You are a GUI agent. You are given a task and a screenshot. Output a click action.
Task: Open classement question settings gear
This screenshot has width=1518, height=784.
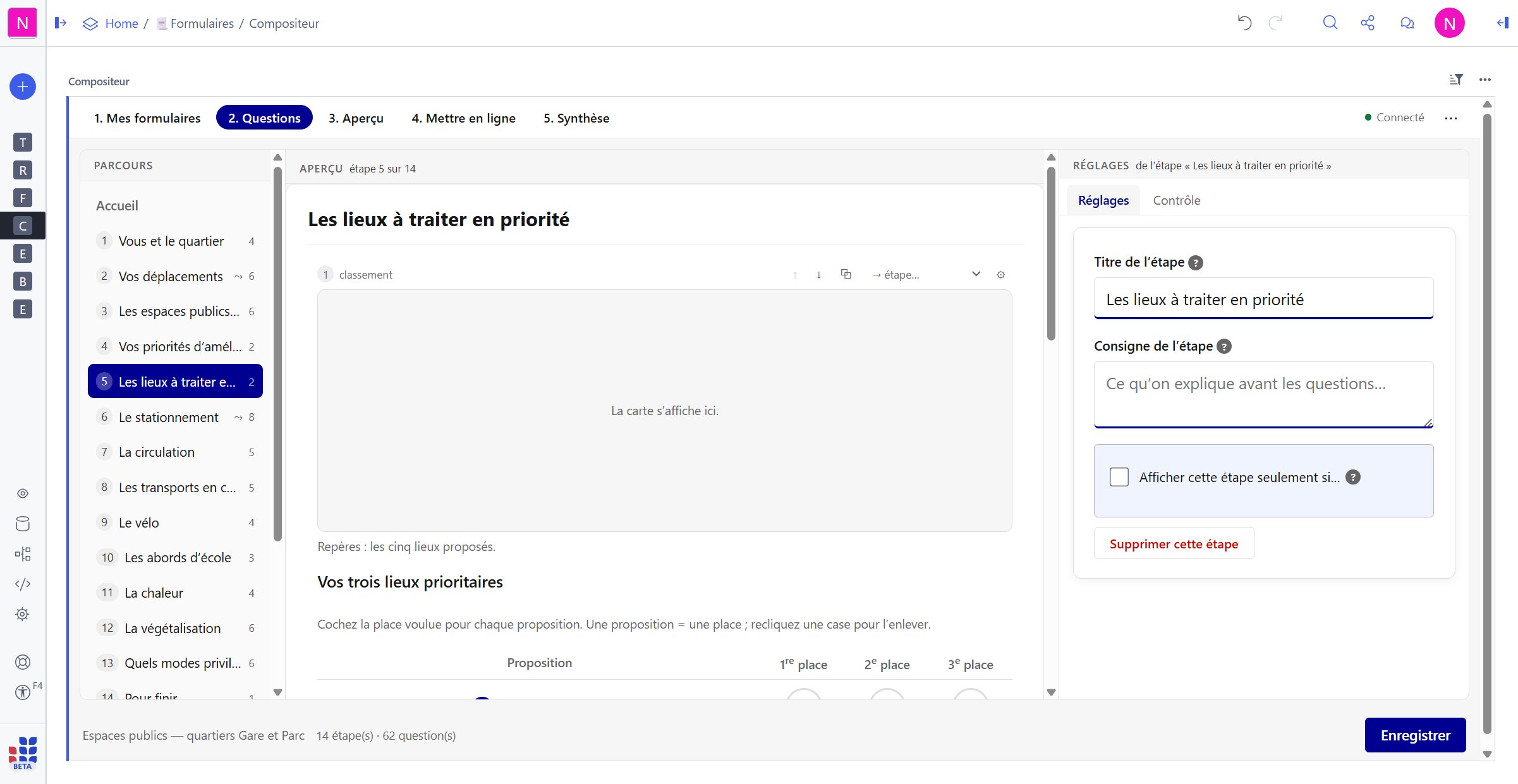pyautogui.click(x=1001, y=275)
